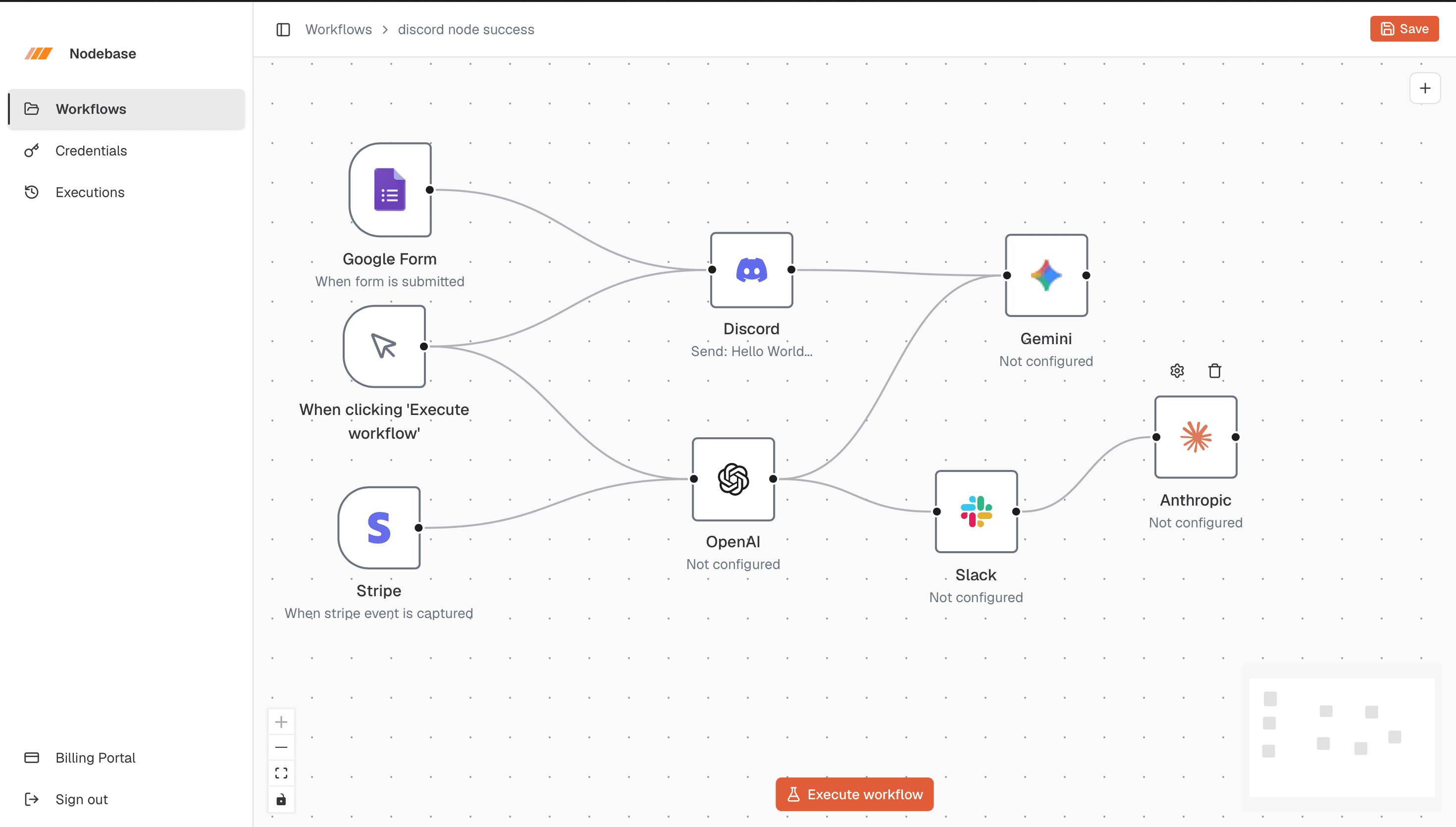Select the Discord node

752,270
